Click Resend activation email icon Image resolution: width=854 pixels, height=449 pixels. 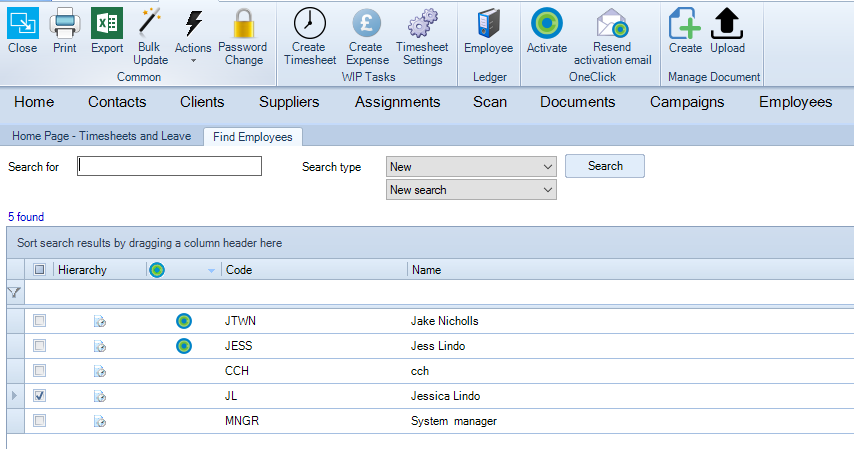point(612,23)
